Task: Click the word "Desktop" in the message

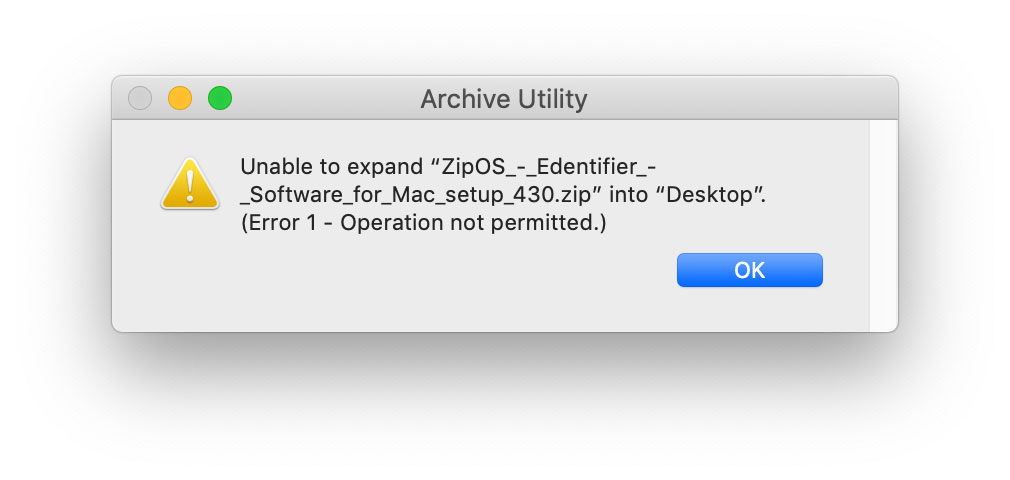Action: point(710,195)
